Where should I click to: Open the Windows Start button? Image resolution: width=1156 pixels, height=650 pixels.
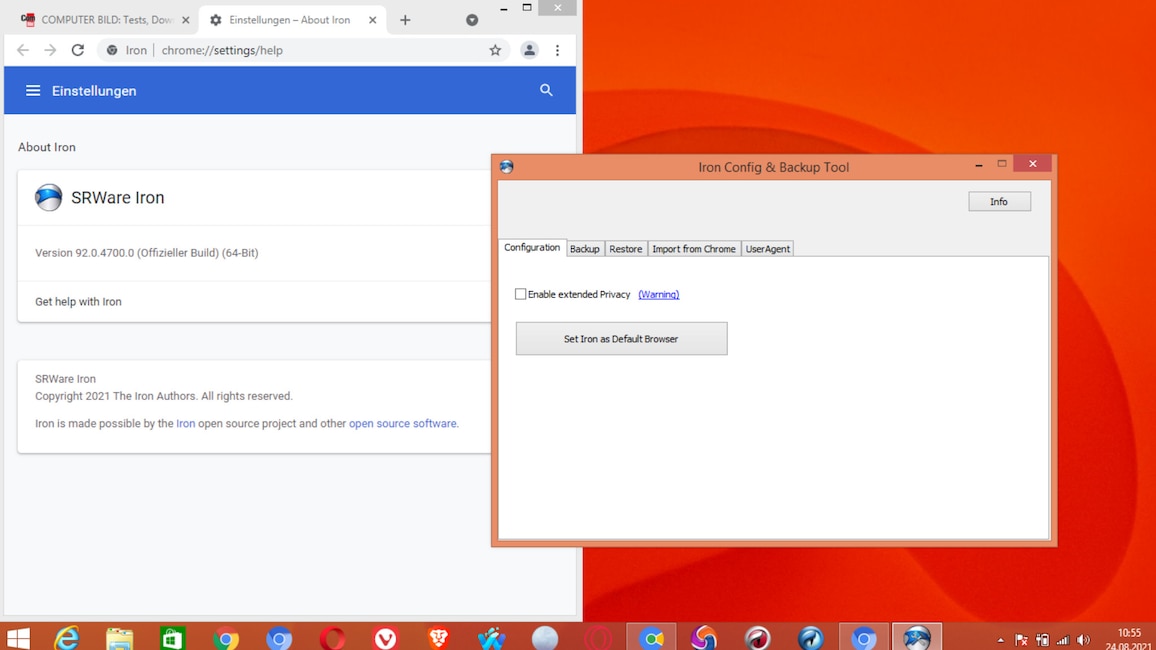(x=18, y=637)
